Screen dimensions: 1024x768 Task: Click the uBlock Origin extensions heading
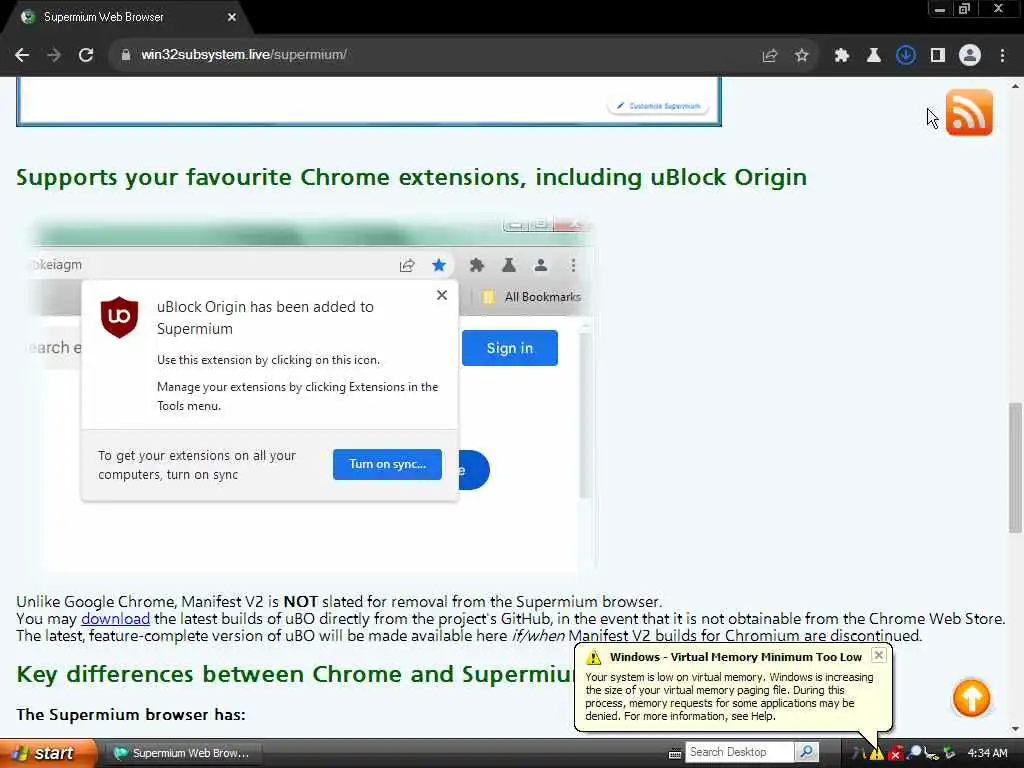411,178
